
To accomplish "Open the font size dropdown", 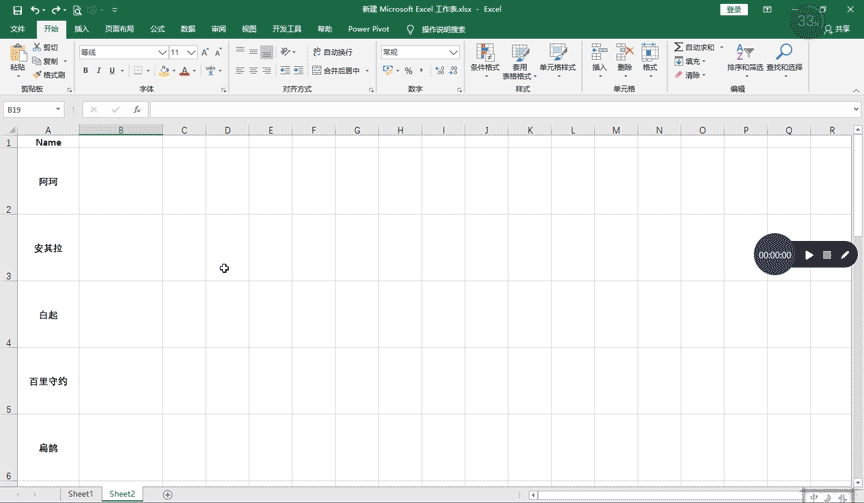I will [x=191, y=52].
